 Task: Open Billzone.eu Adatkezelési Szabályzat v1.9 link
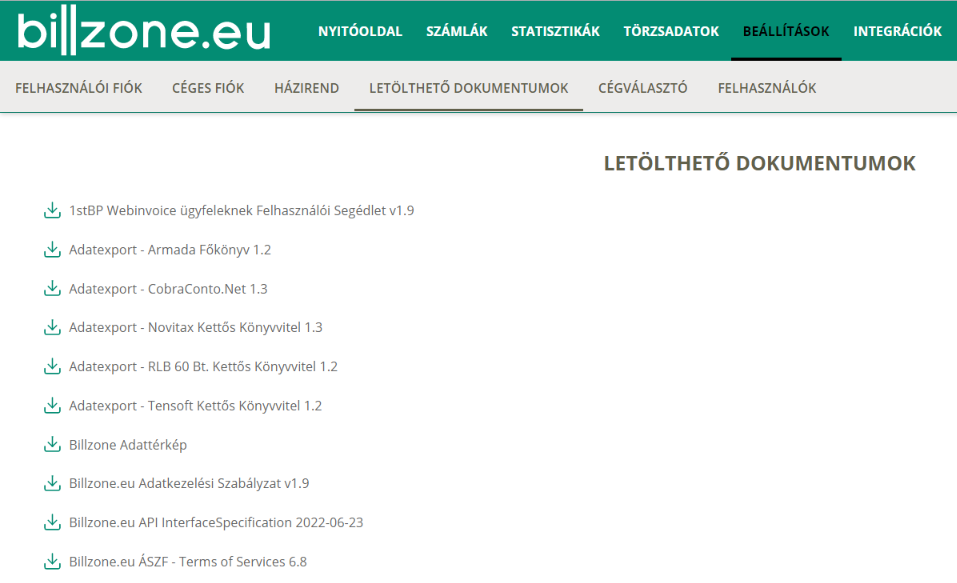(x=189, y=483)
